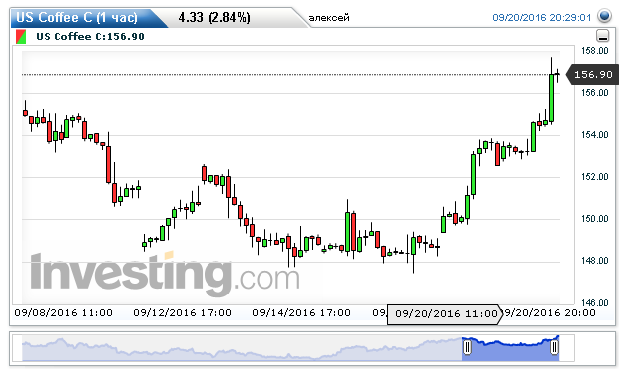Click the алексей username label
Image resolution: width=626 pixels, height=374 pixels.
pos(329,18)
